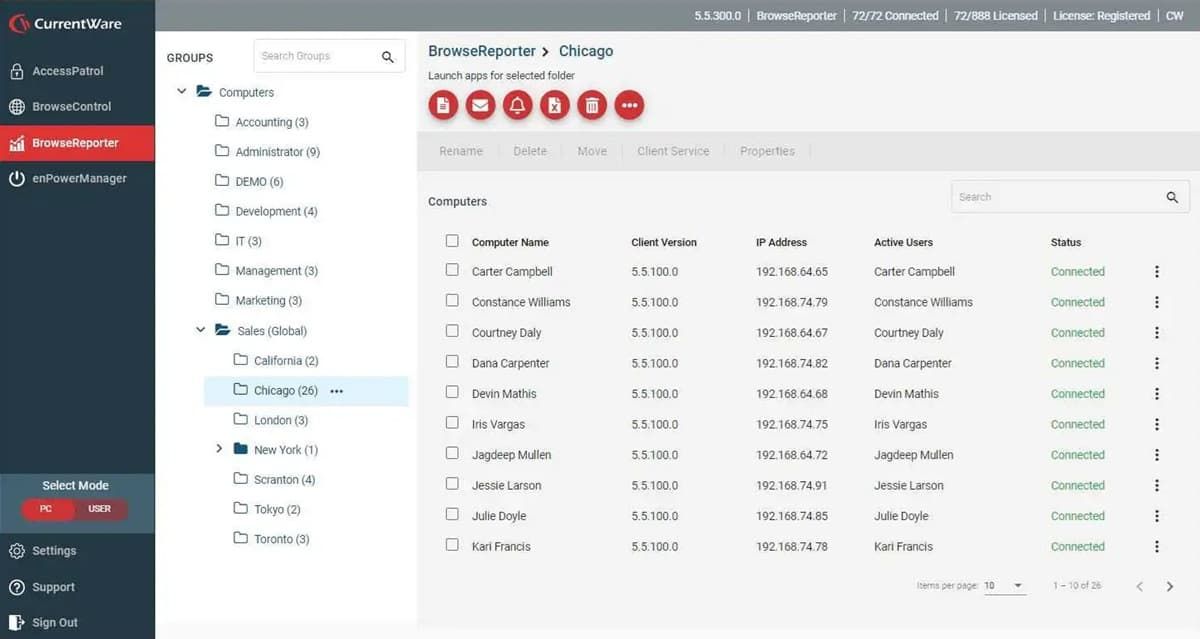Image resolution: width=1200 pixels, height=639 pixels.
Task: Switch to enPowerManager module
Action: coord(79,178)
